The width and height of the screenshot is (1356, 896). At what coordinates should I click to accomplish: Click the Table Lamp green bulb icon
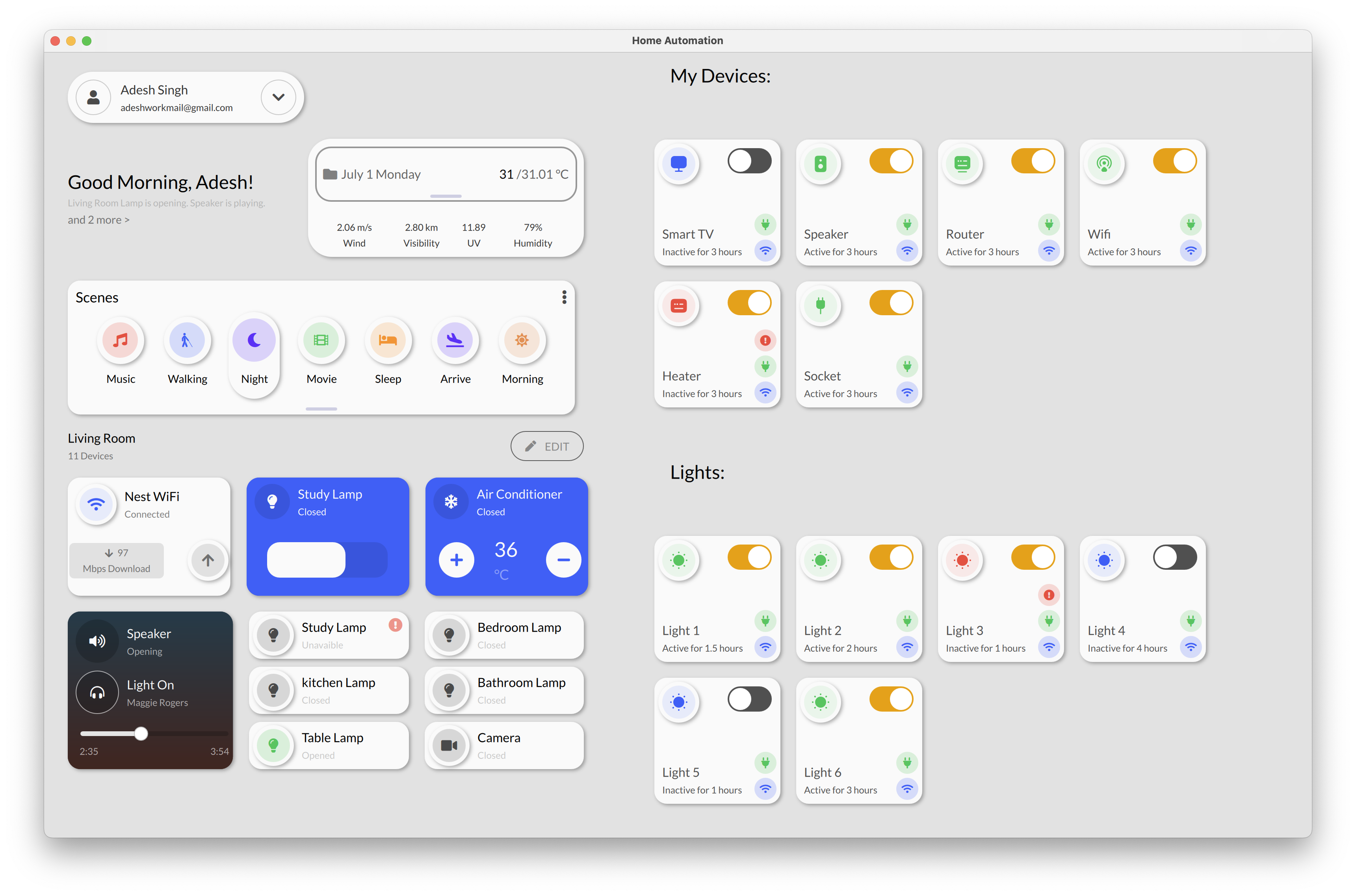(273, 745)
